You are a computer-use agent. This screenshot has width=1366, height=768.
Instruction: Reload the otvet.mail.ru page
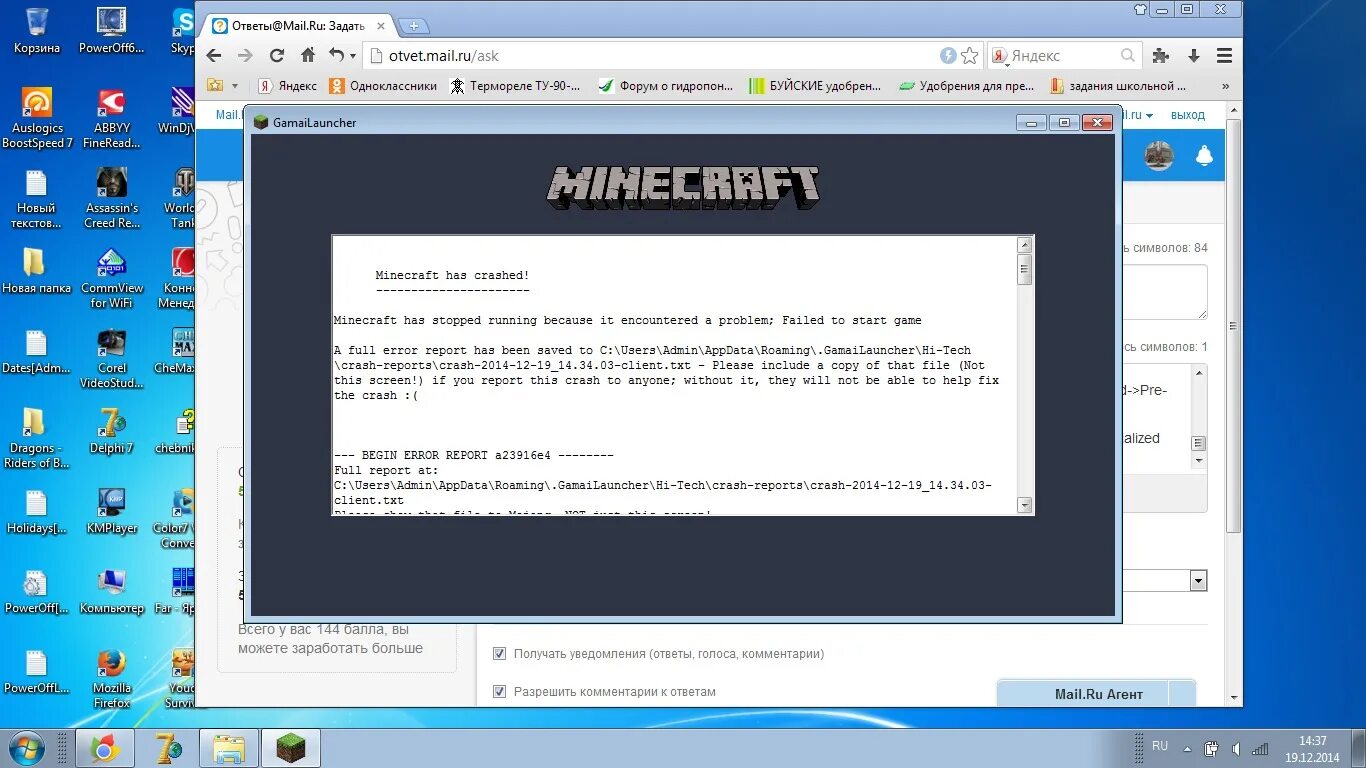pos(277,56)
